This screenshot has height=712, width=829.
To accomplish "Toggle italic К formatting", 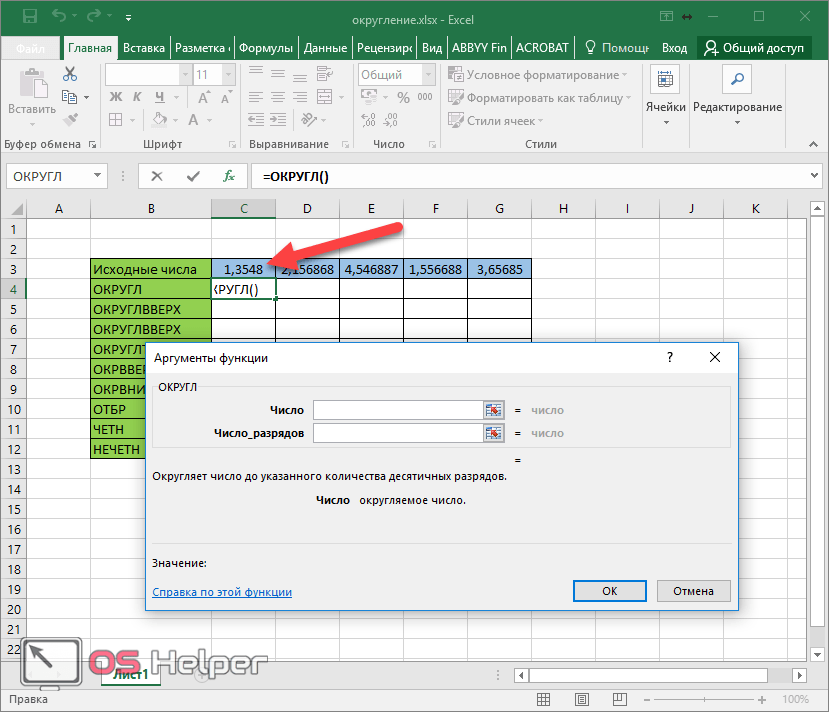I will pos(137,97).
